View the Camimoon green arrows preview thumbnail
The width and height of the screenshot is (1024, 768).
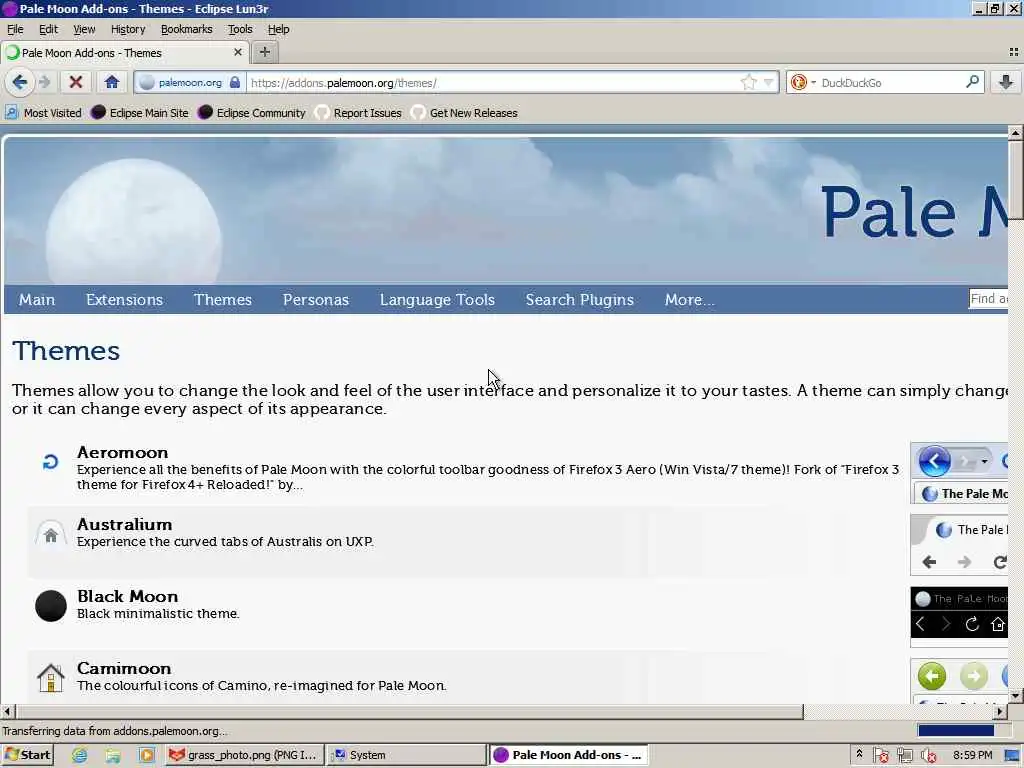coord(959,680)
